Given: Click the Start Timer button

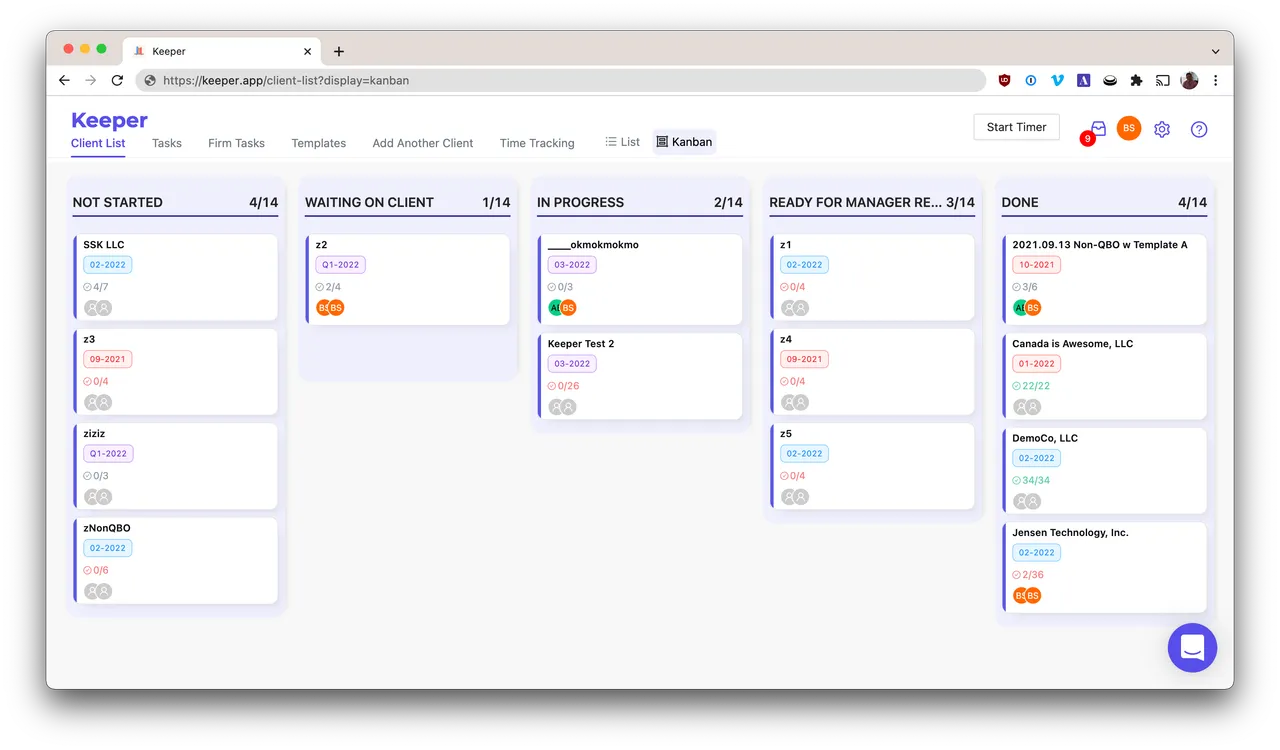Looking at the screenshot, I should click(x=1016, y=127).
